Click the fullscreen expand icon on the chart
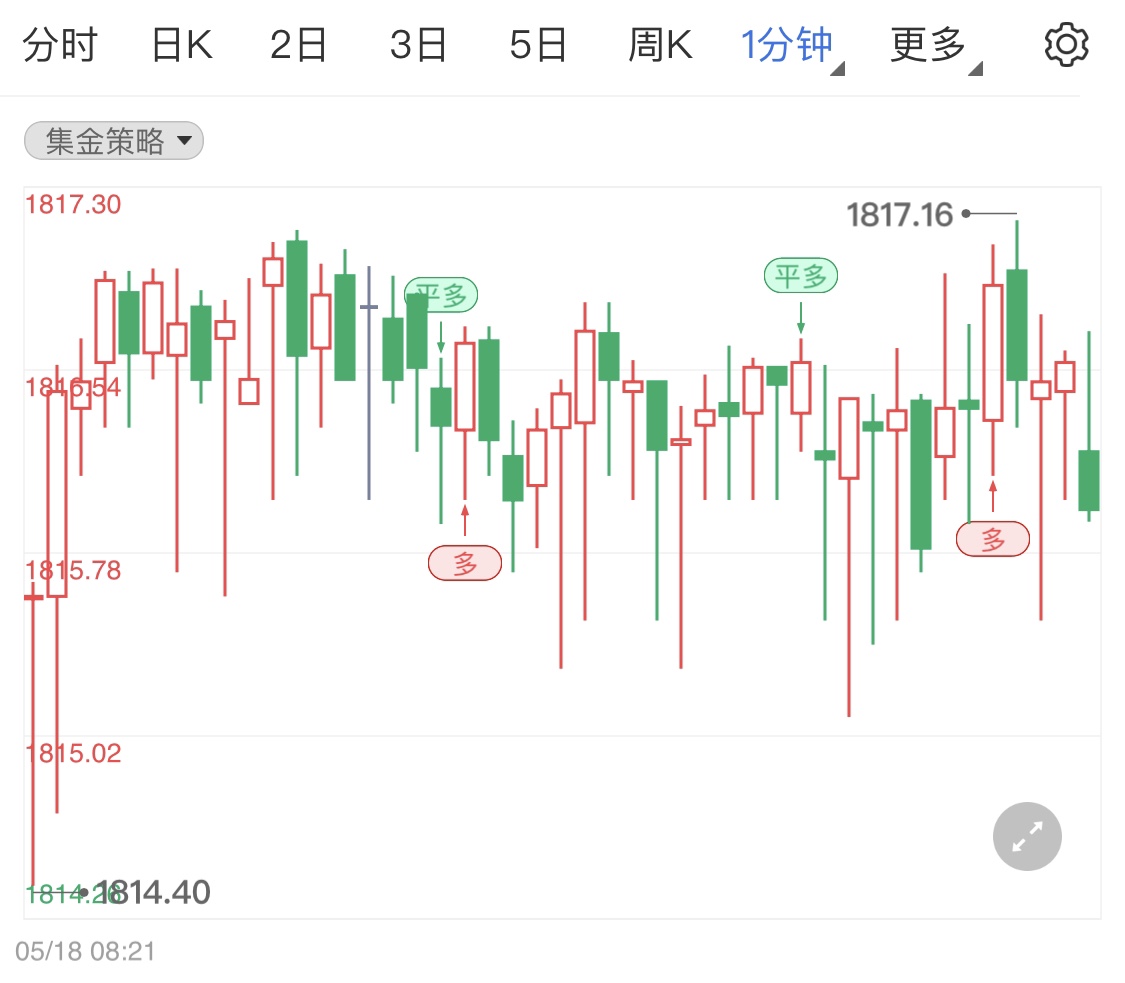 click(1027, 836)
